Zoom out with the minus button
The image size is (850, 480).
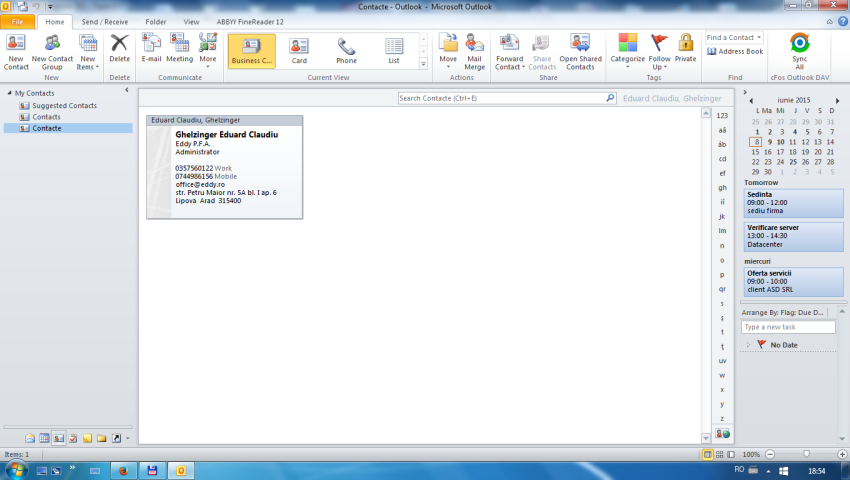pyautogui.click(x=770, y=454)
